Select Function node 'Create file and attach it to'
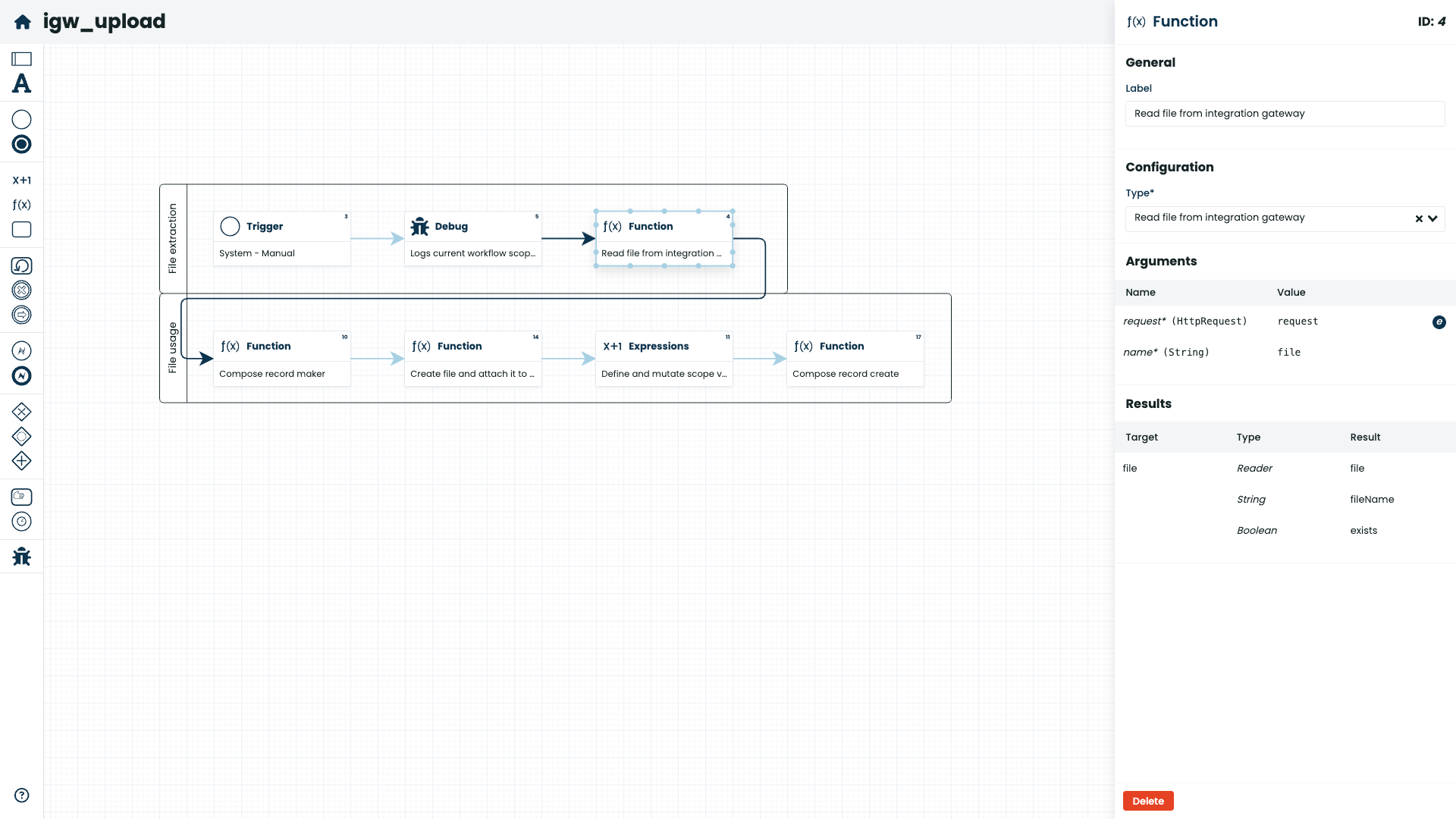This screenshot has height=819, width=1456. (473, 359)
